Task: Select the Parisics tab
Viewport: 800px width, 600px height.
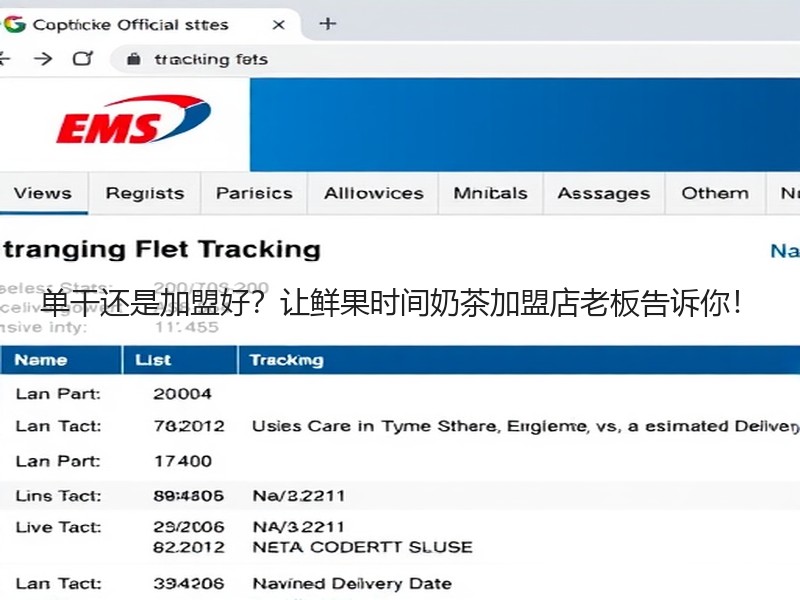Action: [x=254, y=193]
